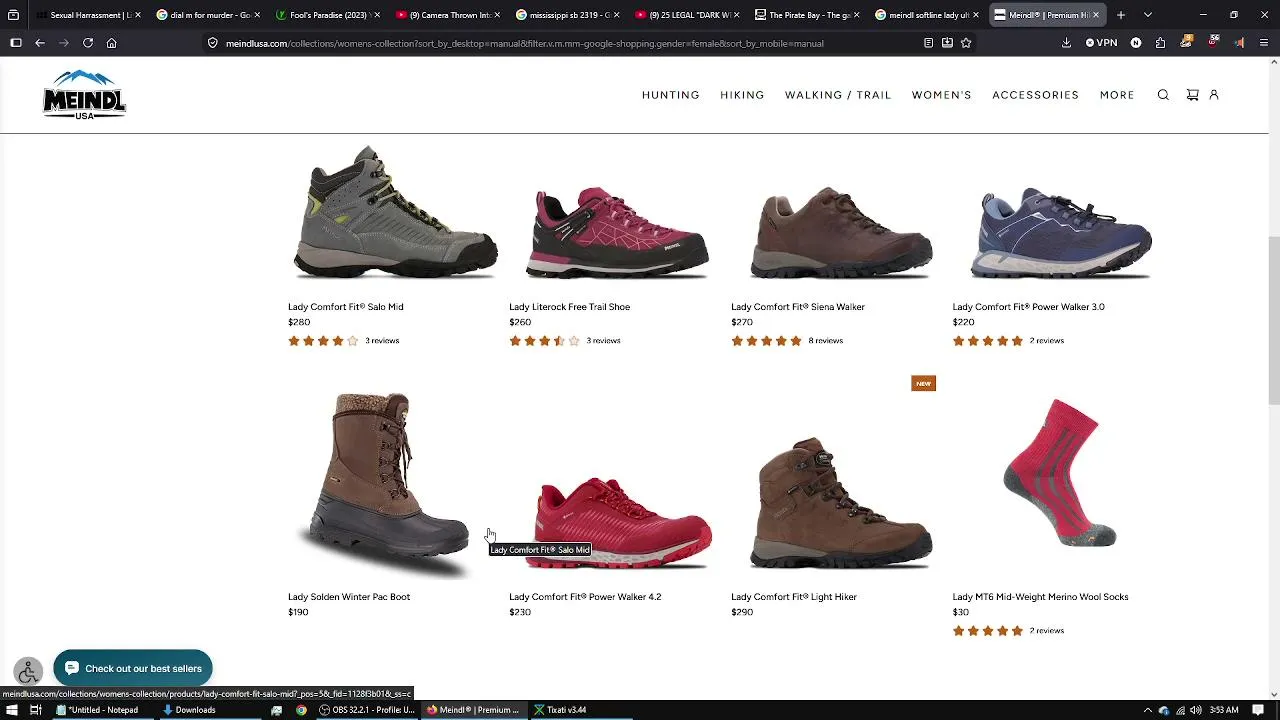Open the ACCESSORIES menu
Viewport: 1280px width, 720px height.
pyautogui.click(x=1036, y=95)
